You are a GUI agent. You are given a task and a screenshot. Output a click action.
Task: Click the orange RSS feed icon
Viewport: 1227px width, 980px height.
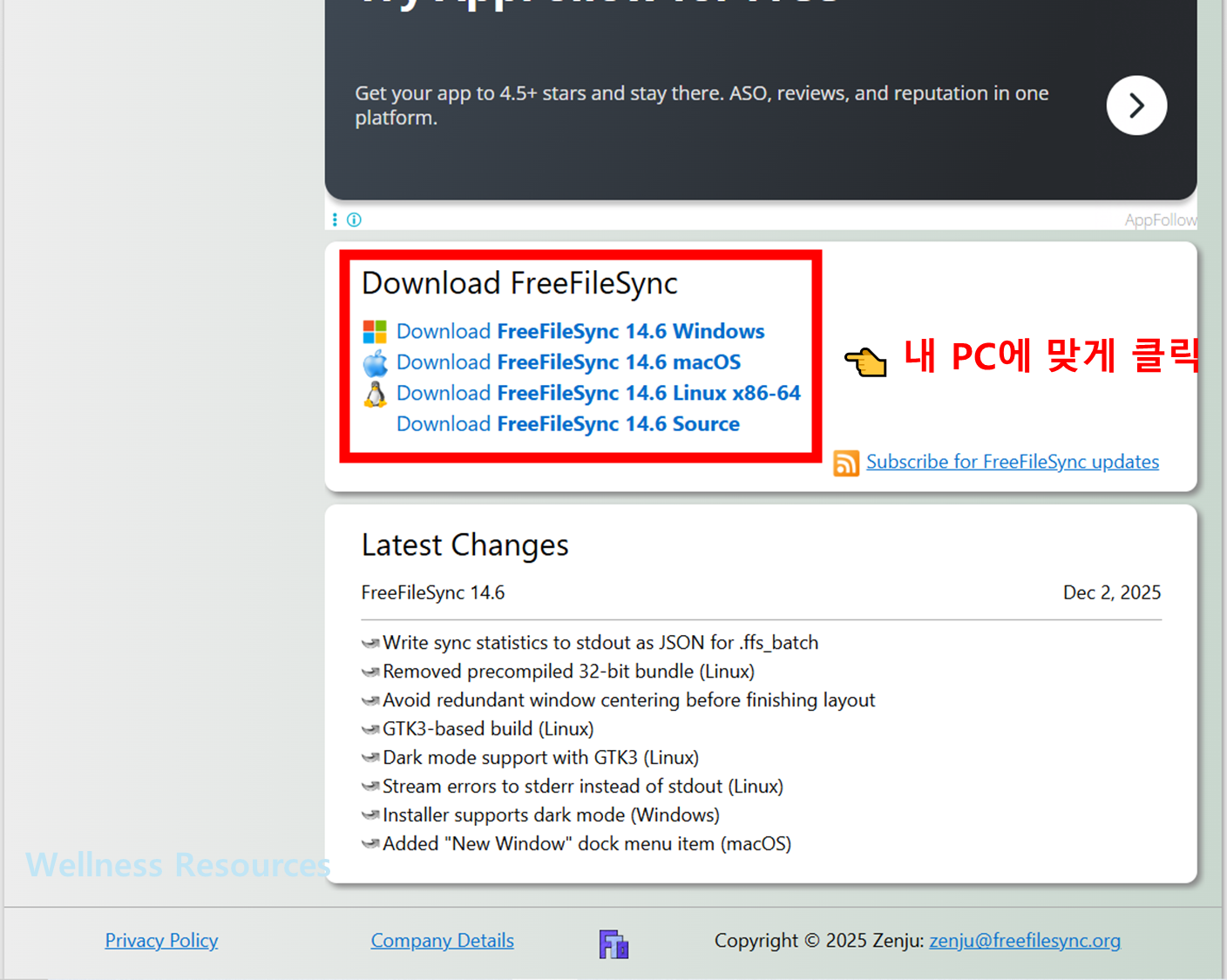click(846, 463)
